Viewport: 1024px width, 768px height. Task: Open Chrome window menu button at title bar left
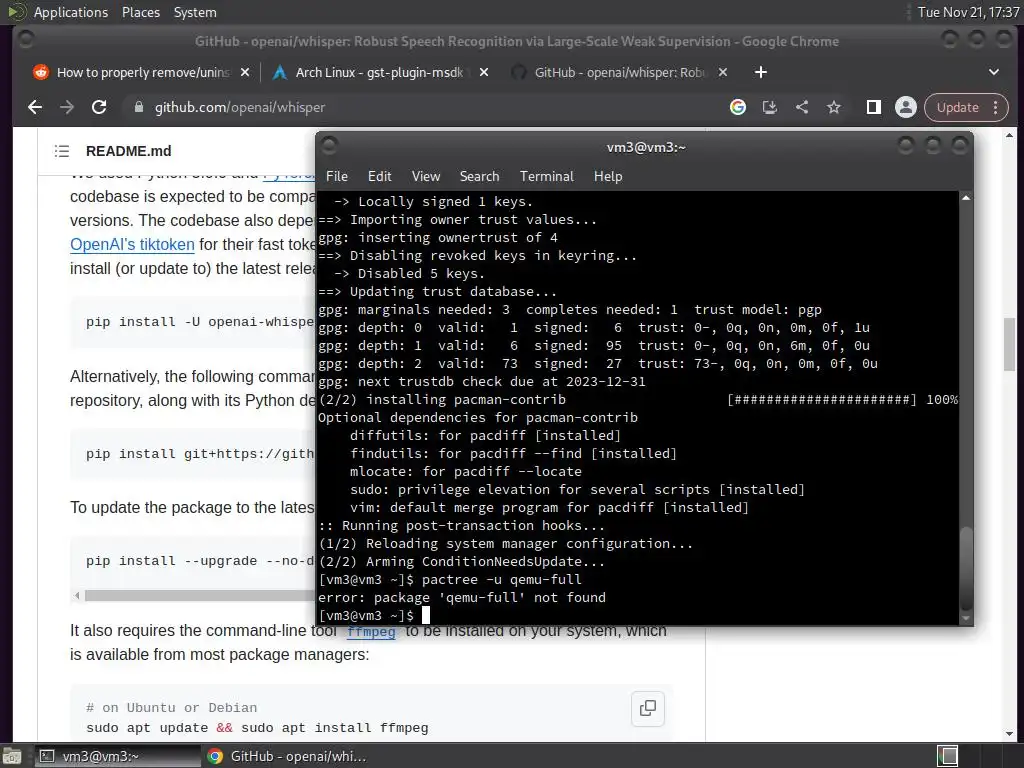tap(25, 40)
